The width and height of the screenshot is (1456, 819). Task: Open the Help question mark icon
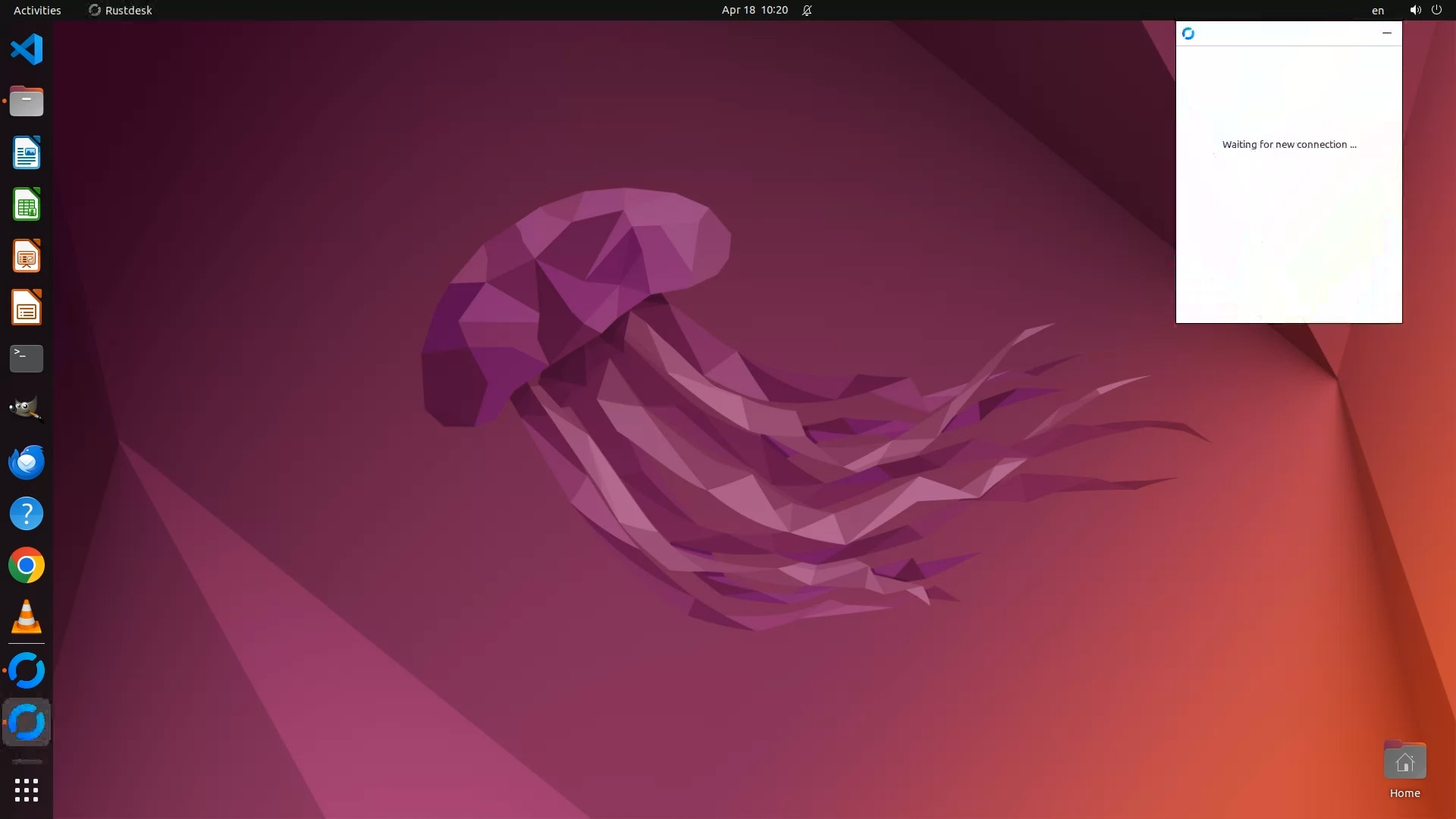(x=27, y=513)
